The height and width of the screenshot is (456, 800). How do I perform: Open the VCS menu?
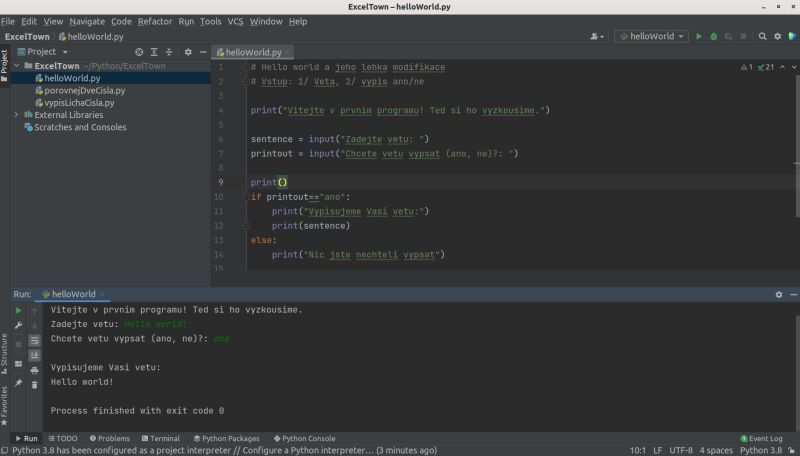pos(235,21)
